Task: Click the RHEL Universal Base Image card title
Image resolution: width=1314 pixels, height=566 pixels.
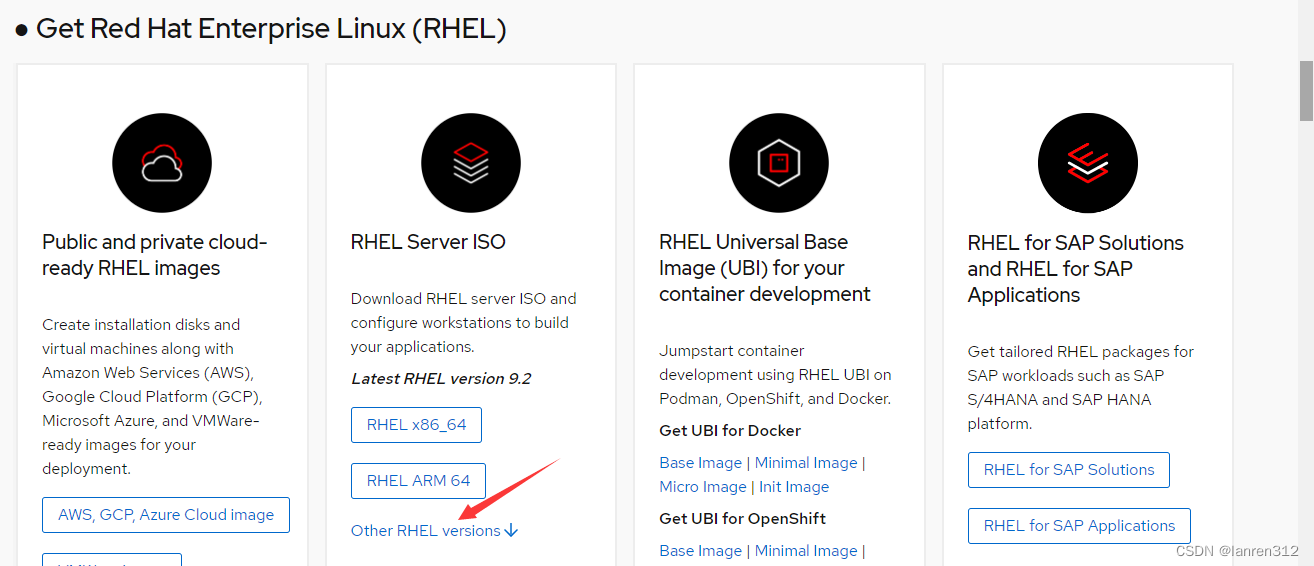Action: pyautogui.click(x=765, y=268)
